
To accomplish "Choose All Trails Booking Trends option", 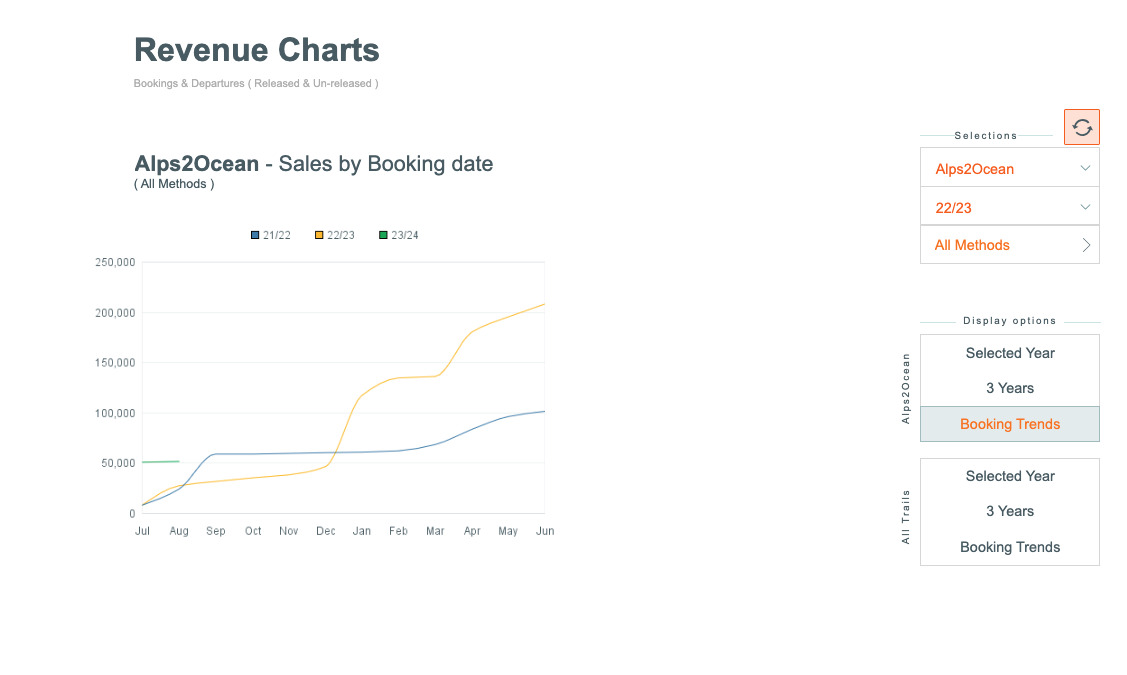I will point(1009,547).
